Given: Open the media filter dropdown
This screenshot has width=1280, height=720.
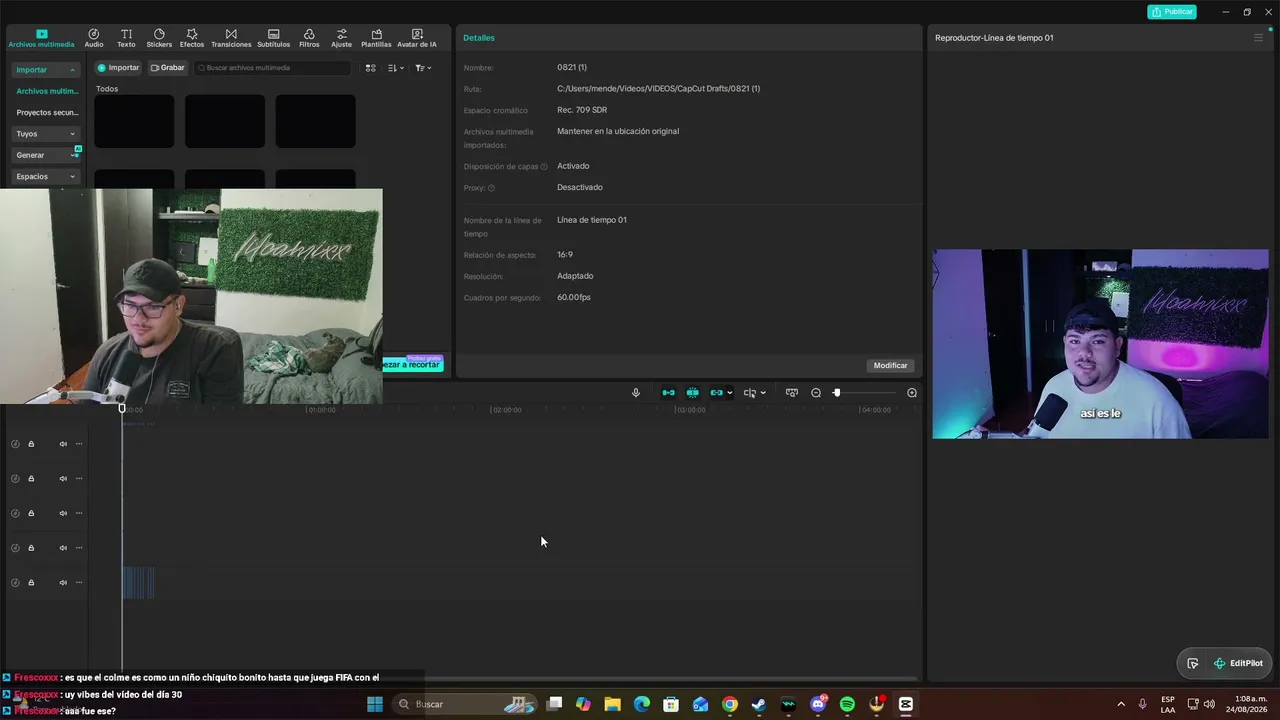Looking at the screenshot, I should point(423,68).
